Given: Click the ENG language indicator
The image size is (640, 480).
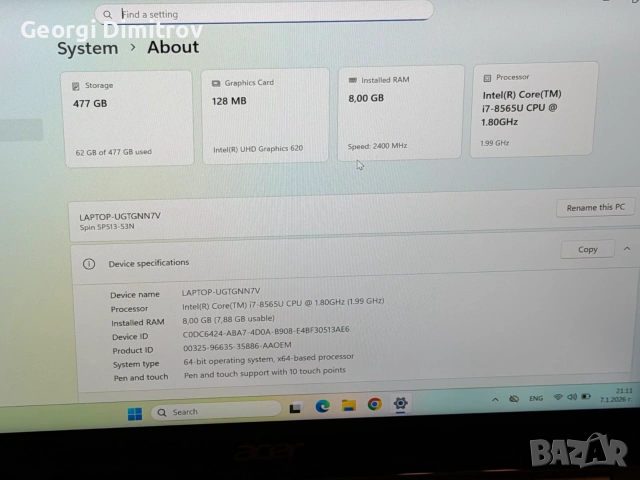Looking at the screenshot, I should [536, 398].
